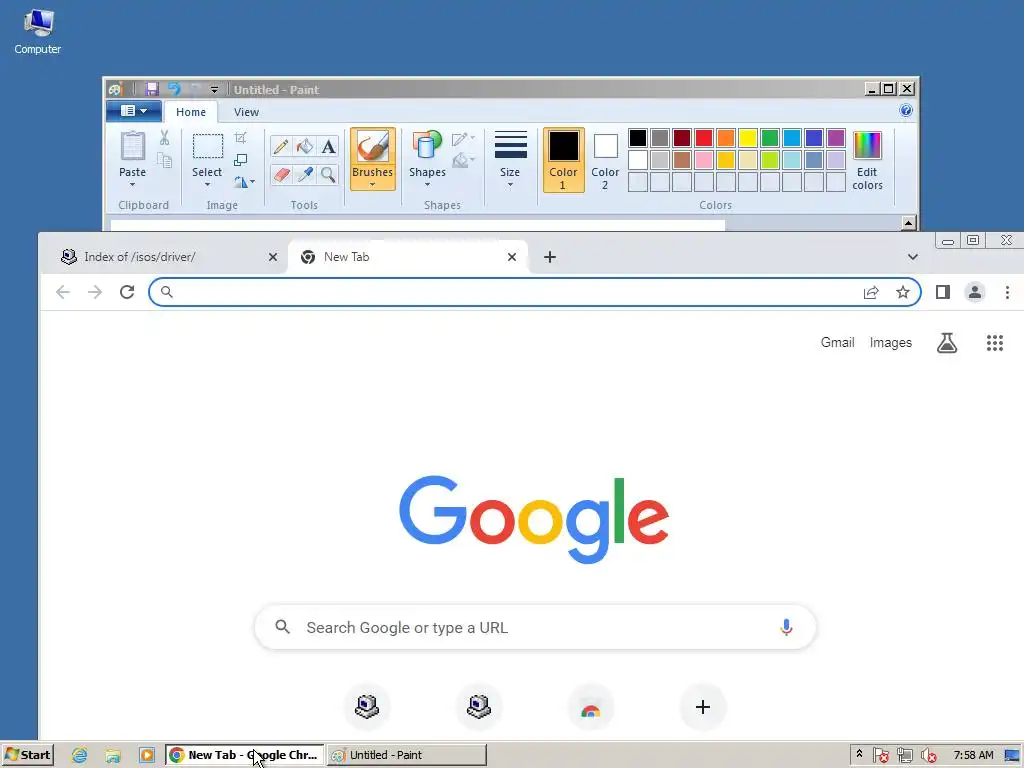Click the Paste clipboard icon
This screenshot has height=768, width=1024.
[x=133, y=146]
